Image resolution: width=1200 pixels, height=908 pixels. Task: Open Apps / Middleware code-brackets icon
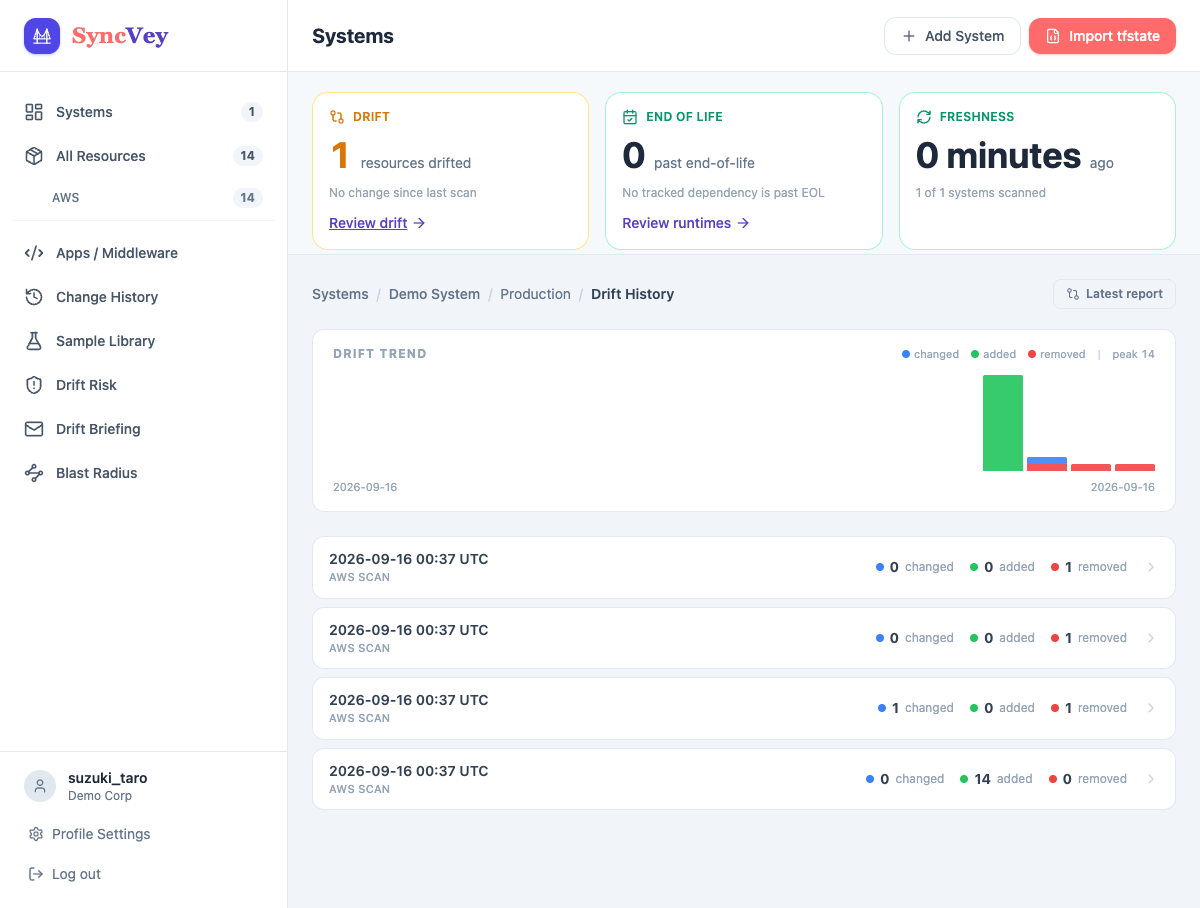pyautogui.click(x=34, y=253)
